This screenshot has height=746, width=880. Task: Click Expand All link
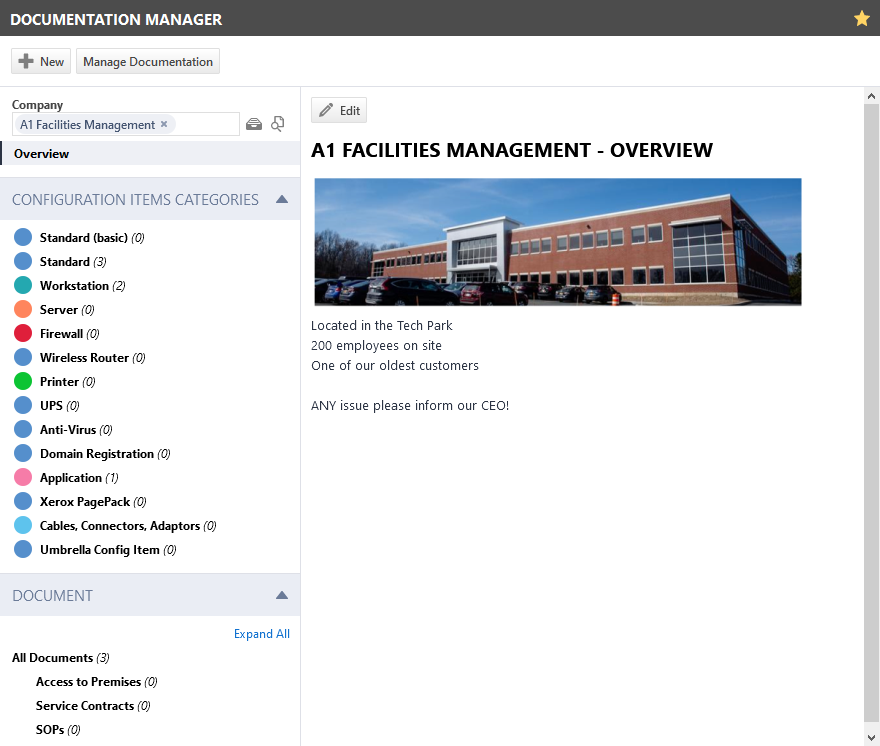tap(262, 634)
